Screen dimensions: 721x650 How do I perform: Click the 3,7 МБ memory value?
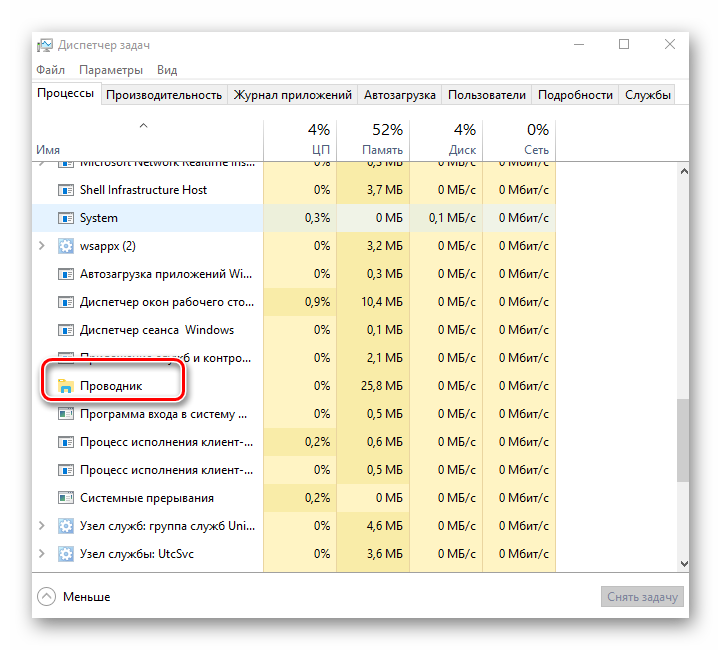[x=384, y=190]
